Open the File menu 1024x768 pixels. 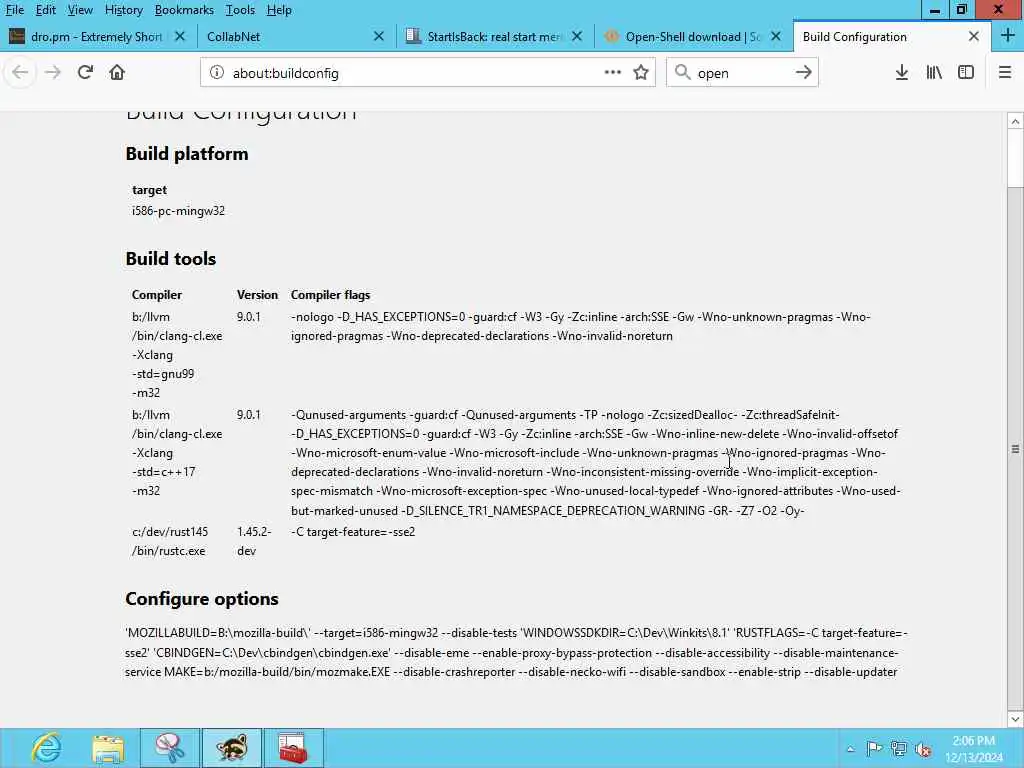pyautogui.click(x=14, y=10)
